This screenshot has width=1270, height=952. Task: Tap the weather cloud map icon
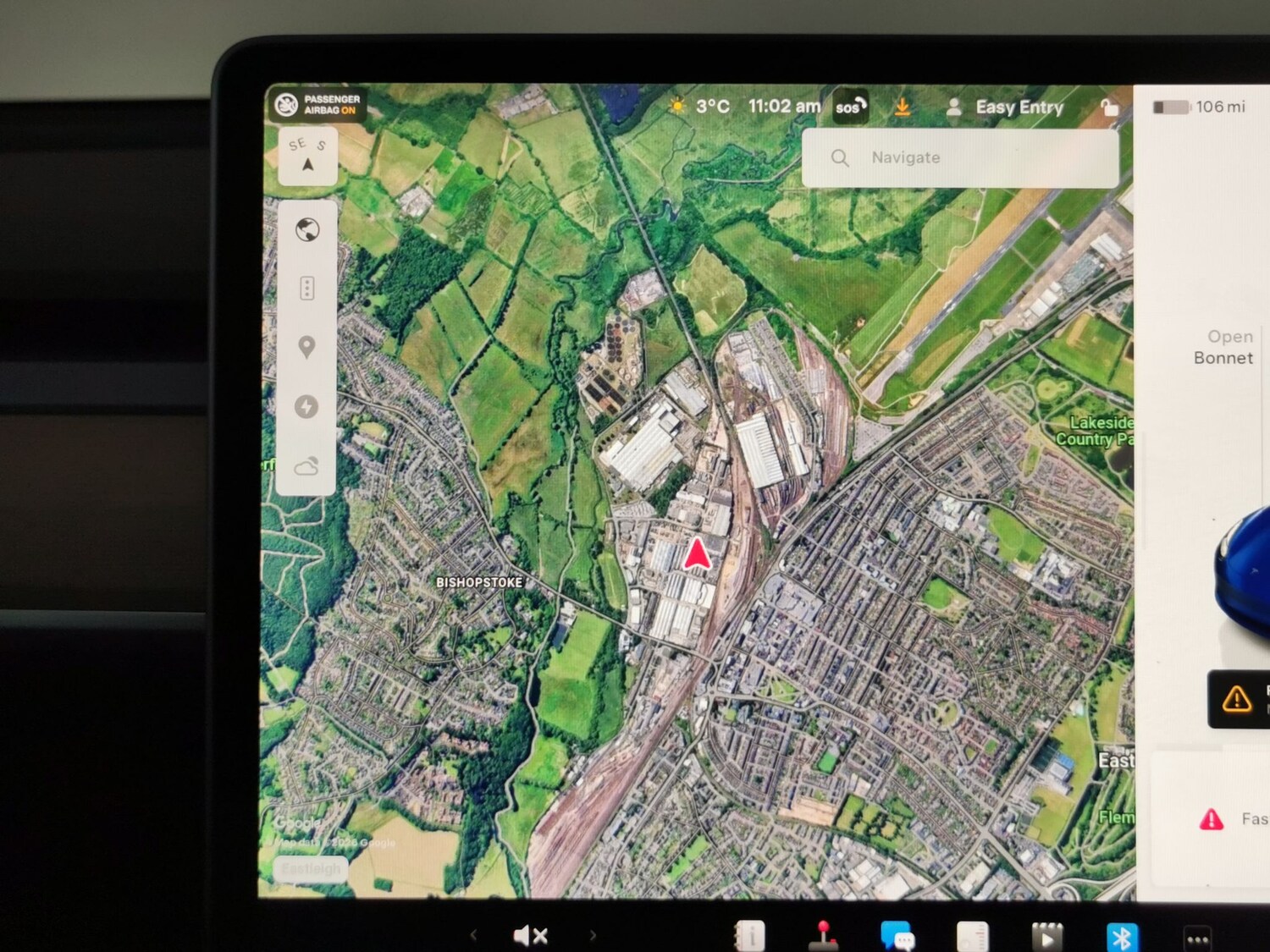point(306,466)
